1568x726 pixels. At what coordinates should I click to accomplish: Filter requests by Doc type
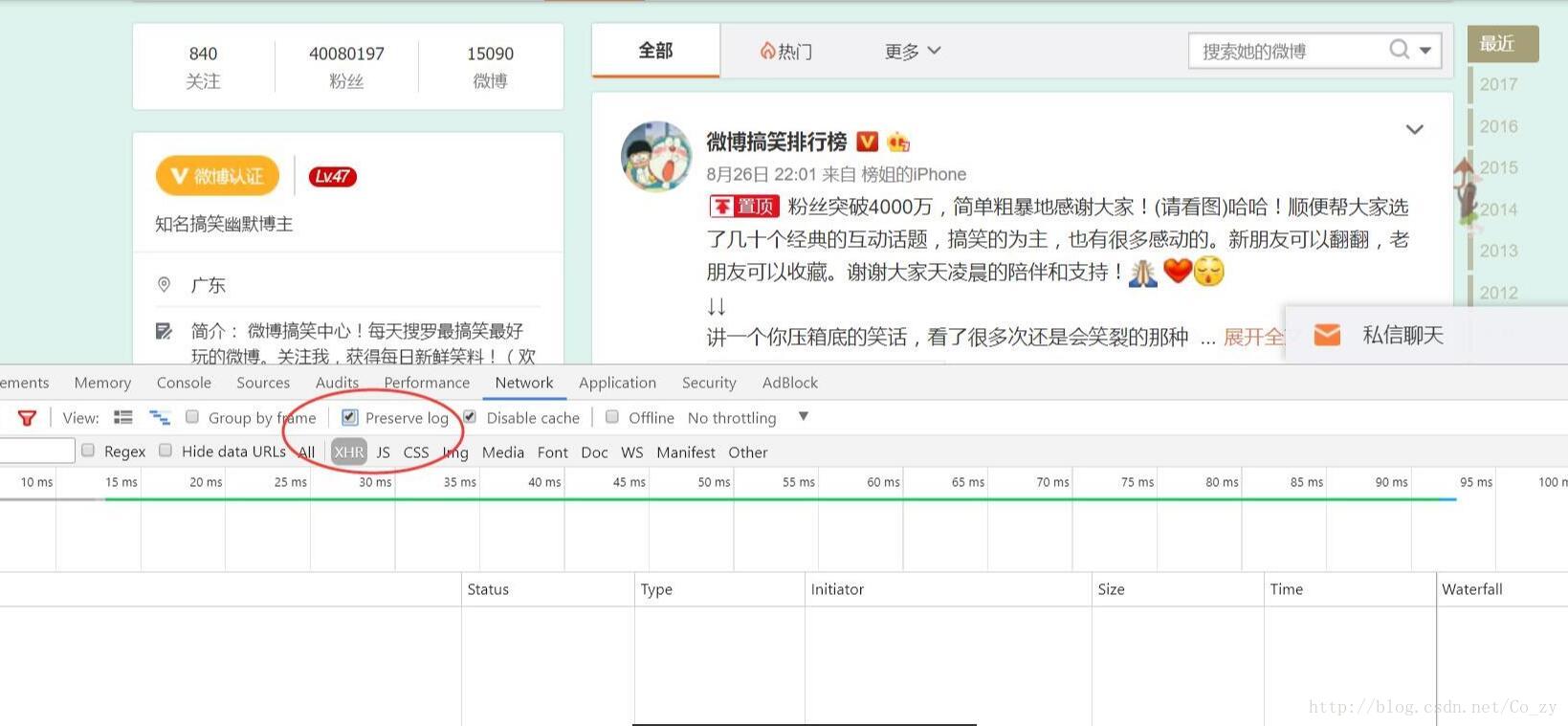tap(594, 452)
